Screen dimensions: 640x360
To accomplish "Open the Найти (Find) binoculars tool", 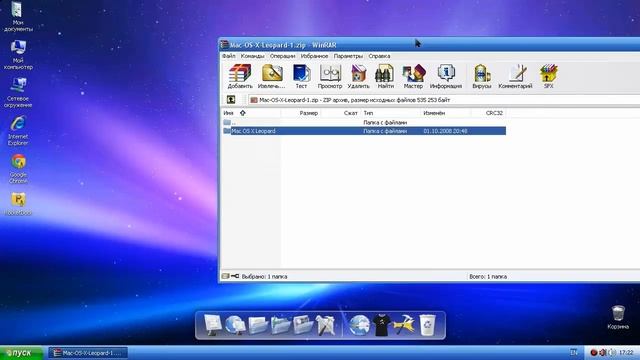I will [385, 76].
